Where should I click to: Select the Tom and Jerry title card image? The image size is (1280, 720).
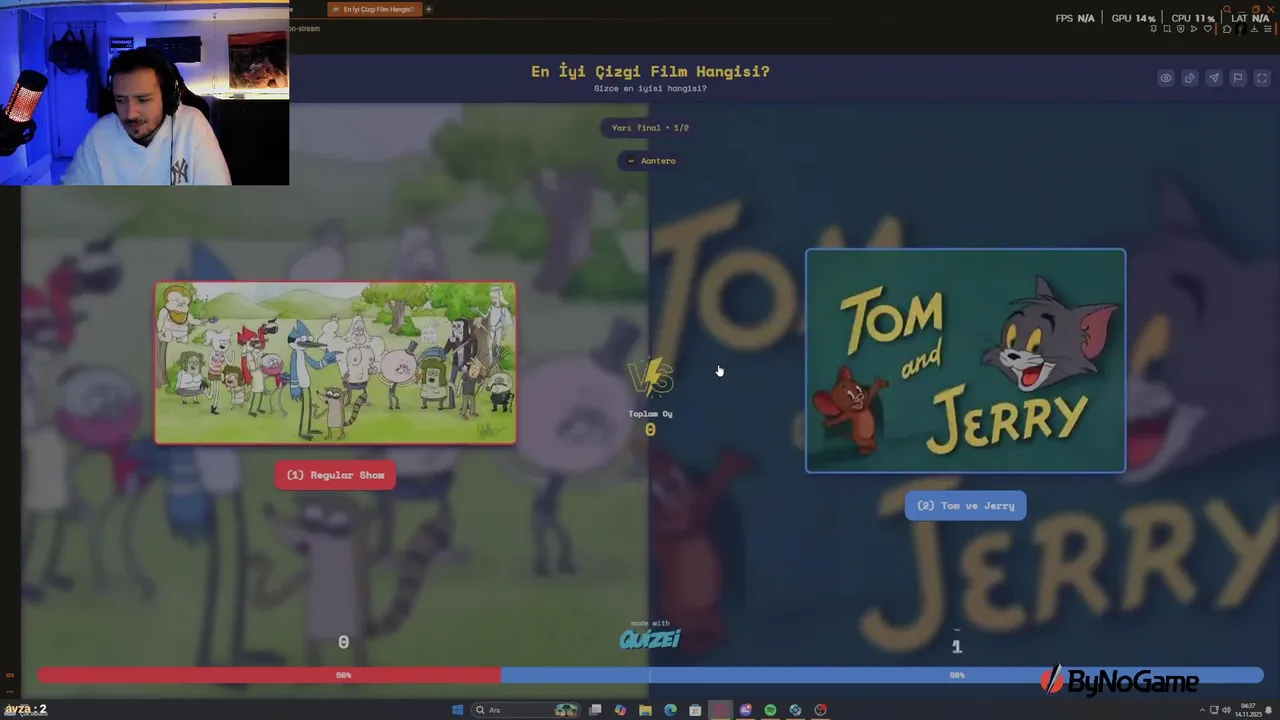point(965,360)
